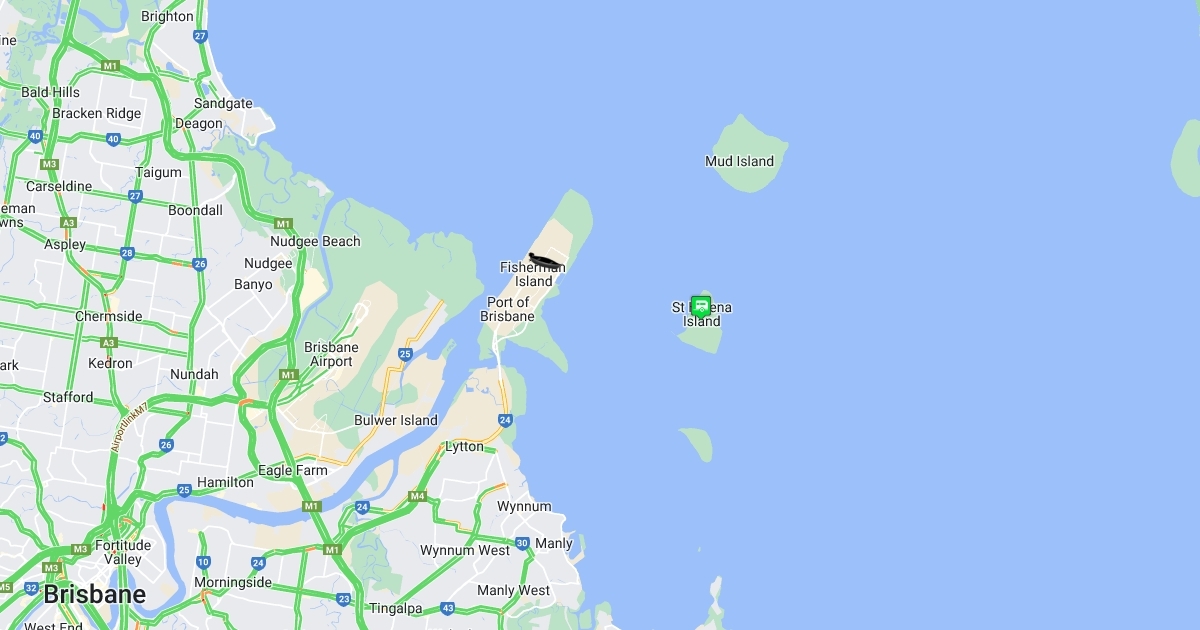
Task: Select the Brisbane city label
Action: point(94,594)
